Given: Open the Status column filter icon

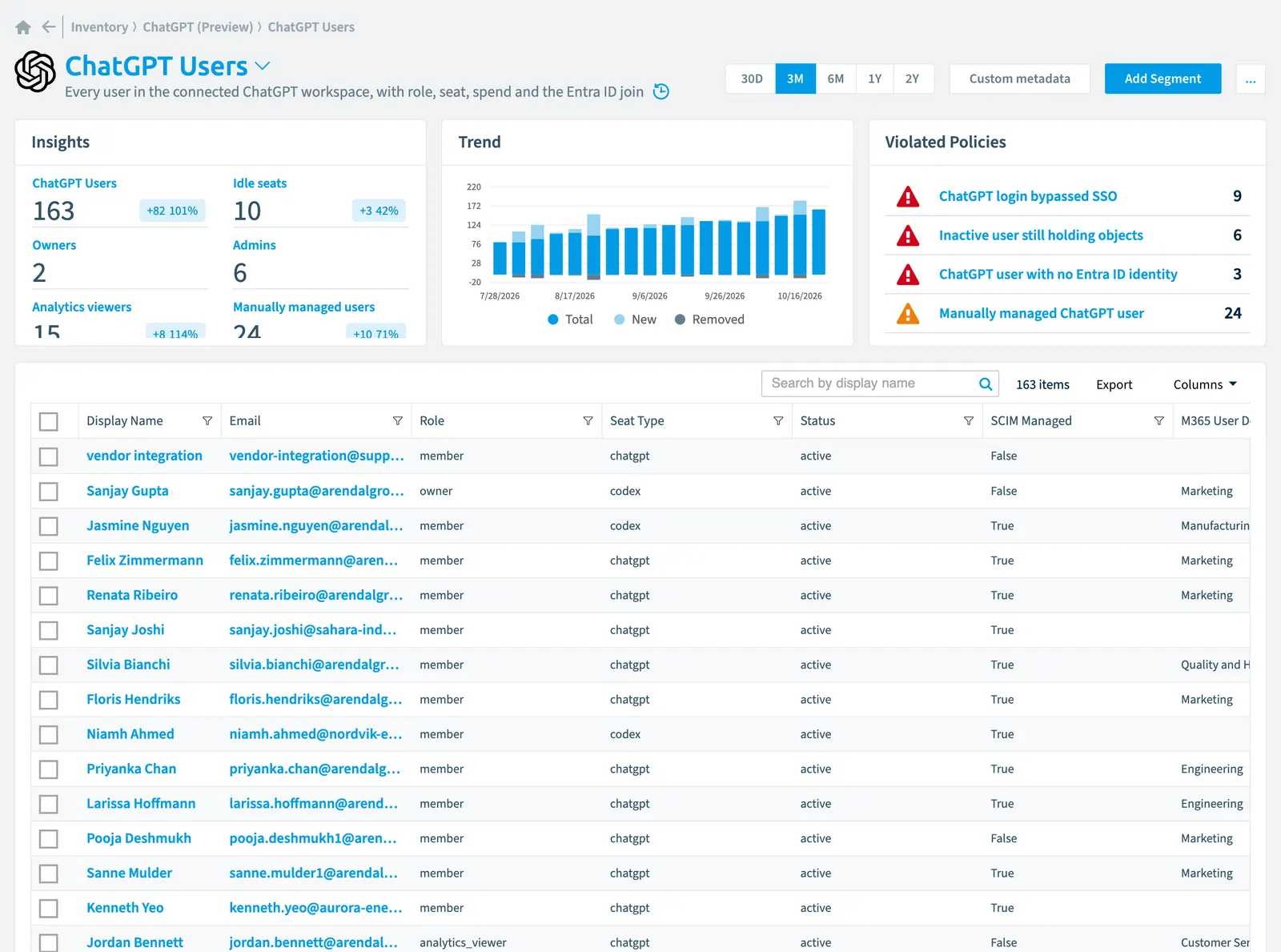Looking at the screenshot, I should click(x=969, y=421).
